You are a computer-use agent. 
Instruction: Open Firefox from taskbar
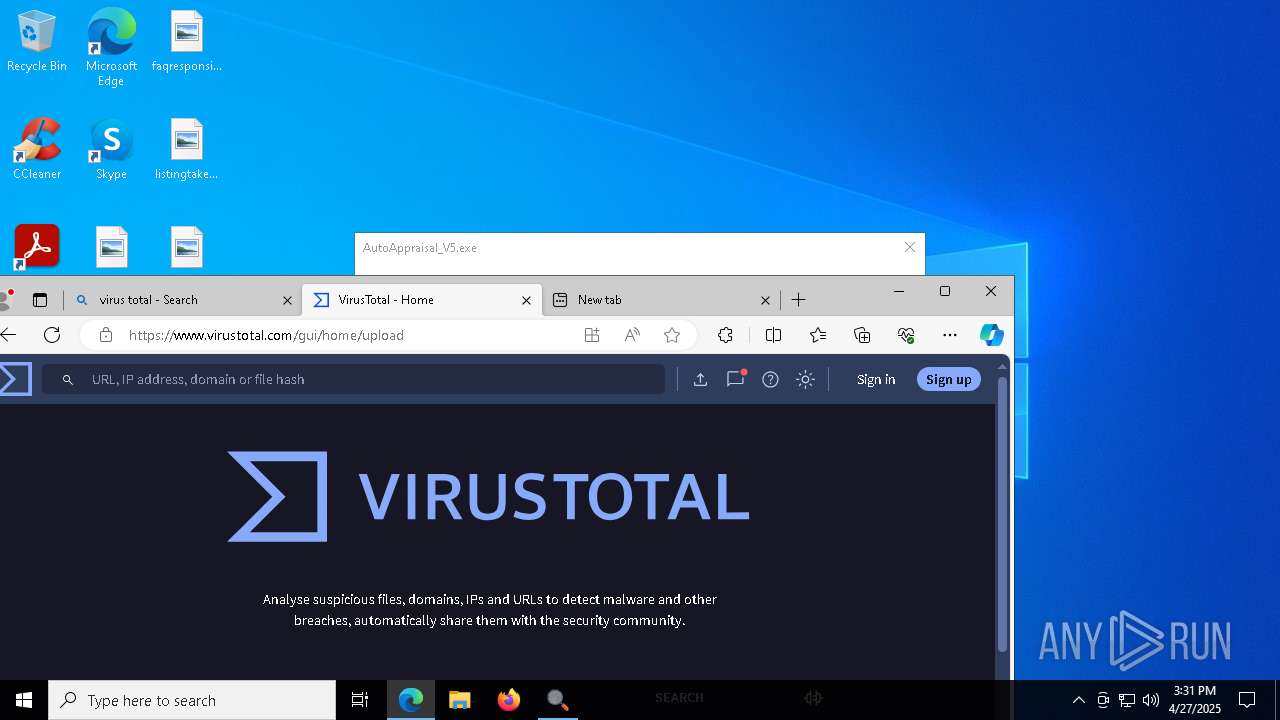point(509,700)
